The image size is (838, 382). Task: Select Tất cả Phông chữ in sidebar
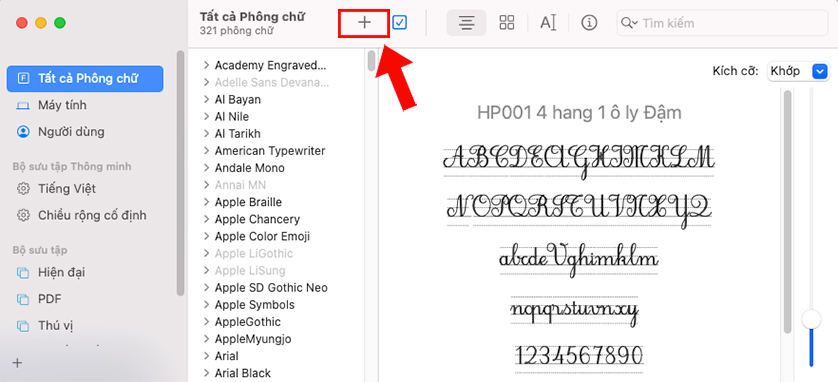click(x=85, y=79)
